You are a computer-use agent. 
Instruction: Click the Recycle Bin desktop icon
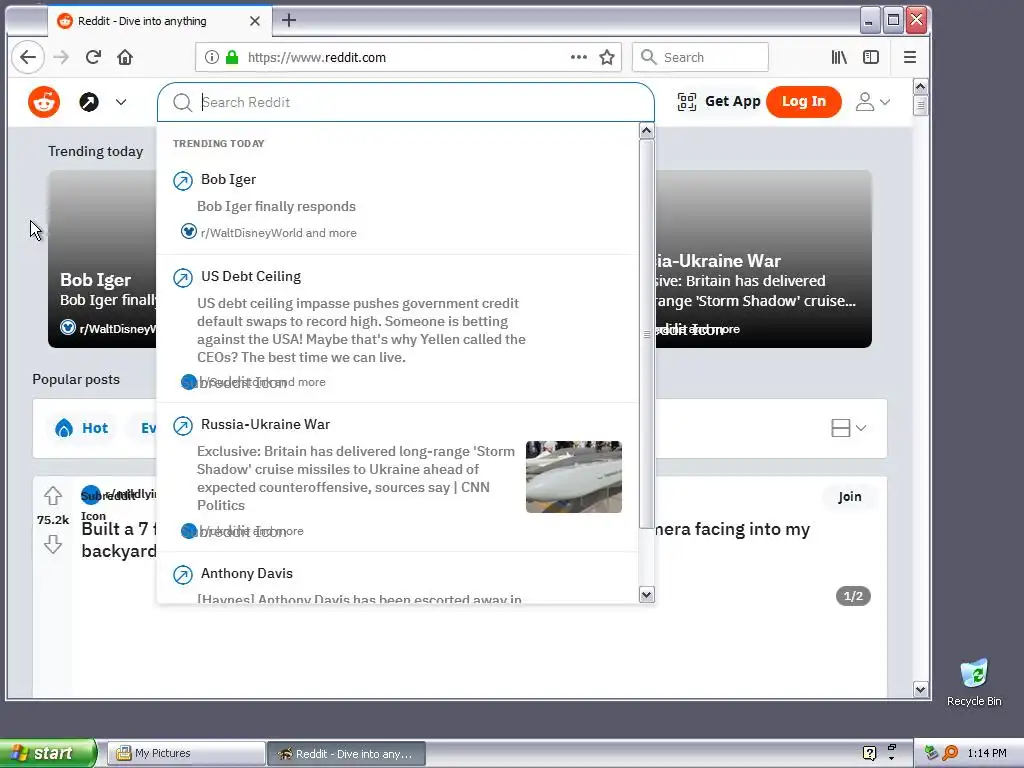point(974,682)
